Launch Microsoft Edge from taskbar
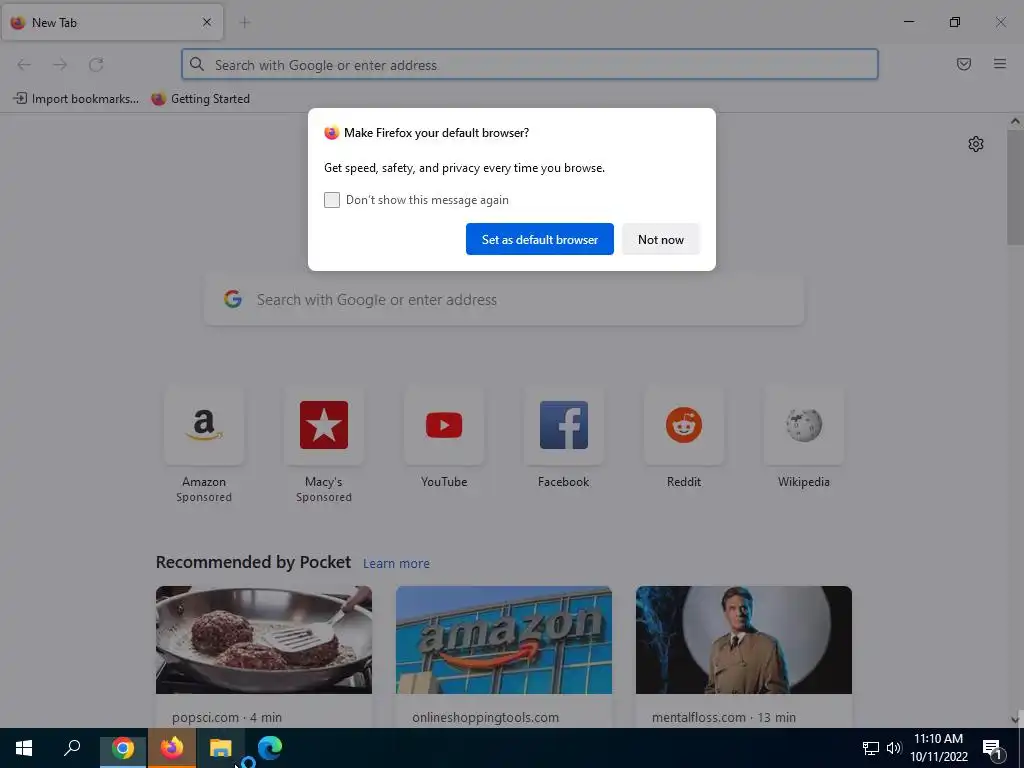This screenshot has width=1024, height=768. 270,748
